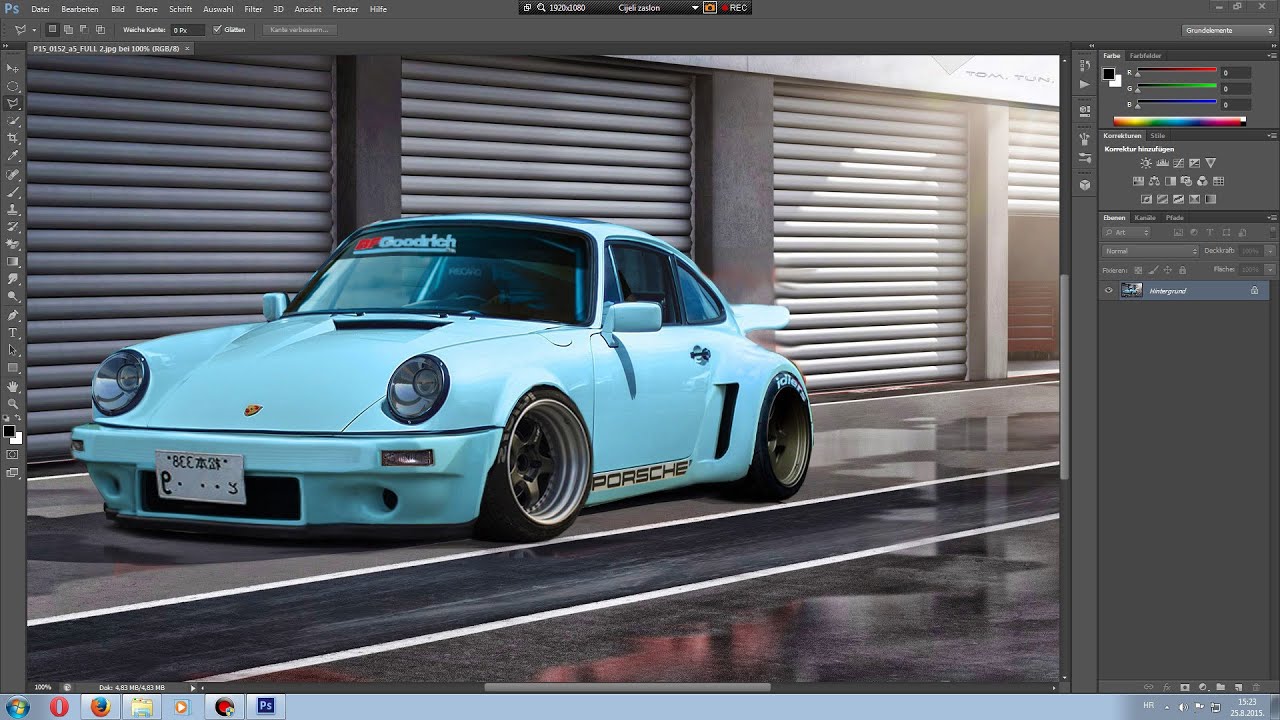Enable Subtract from selection mode
Screen dimensions: 1280x720
[85, 30]
